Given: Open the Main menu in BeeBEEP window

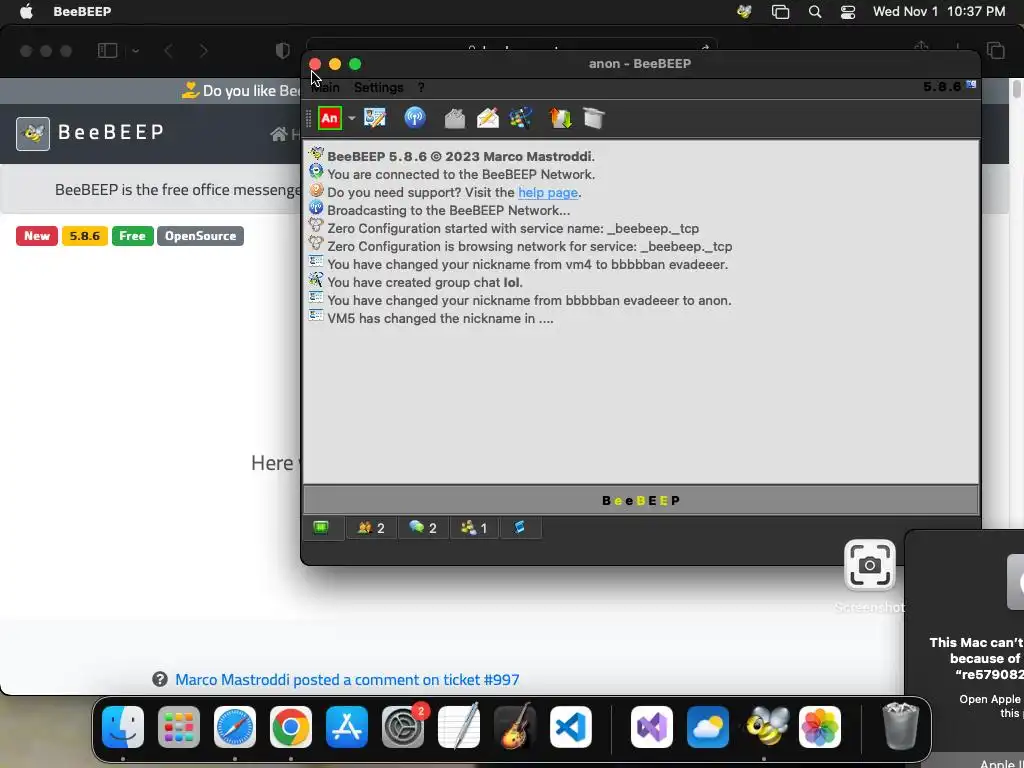Looking at the screenshot, I should click(x=326, y=88).
